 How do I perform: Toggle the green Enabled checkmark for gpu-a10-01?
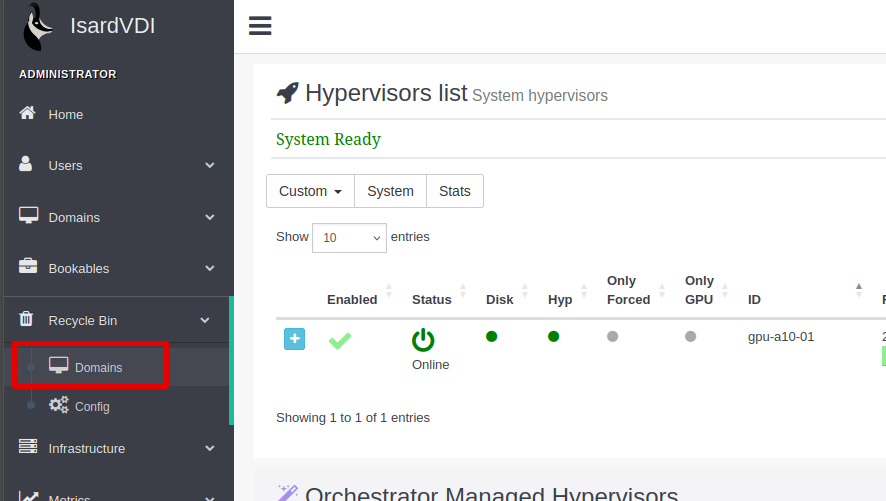click(x=340, y=340)
